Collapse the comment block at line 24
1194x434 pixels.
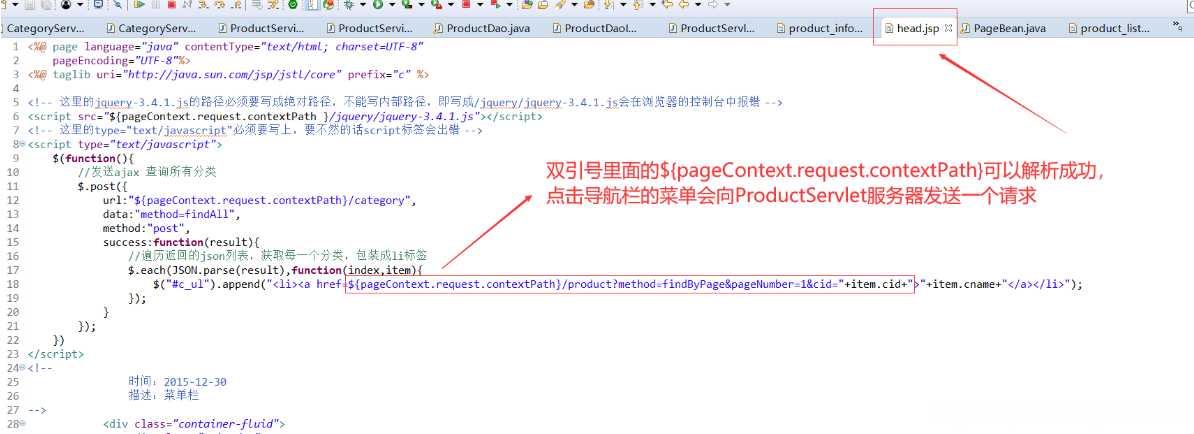coord(22,368)
